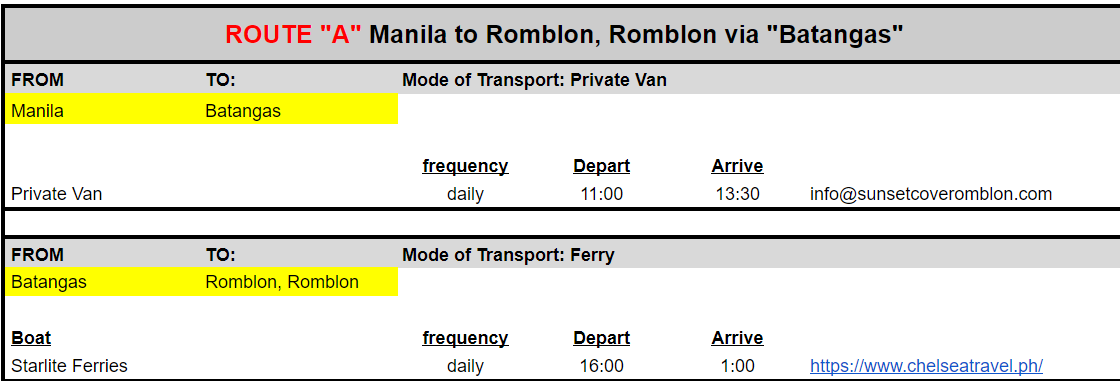
Task: Click the 13:30 arrival time cell
Action: (x=737, y=194)
